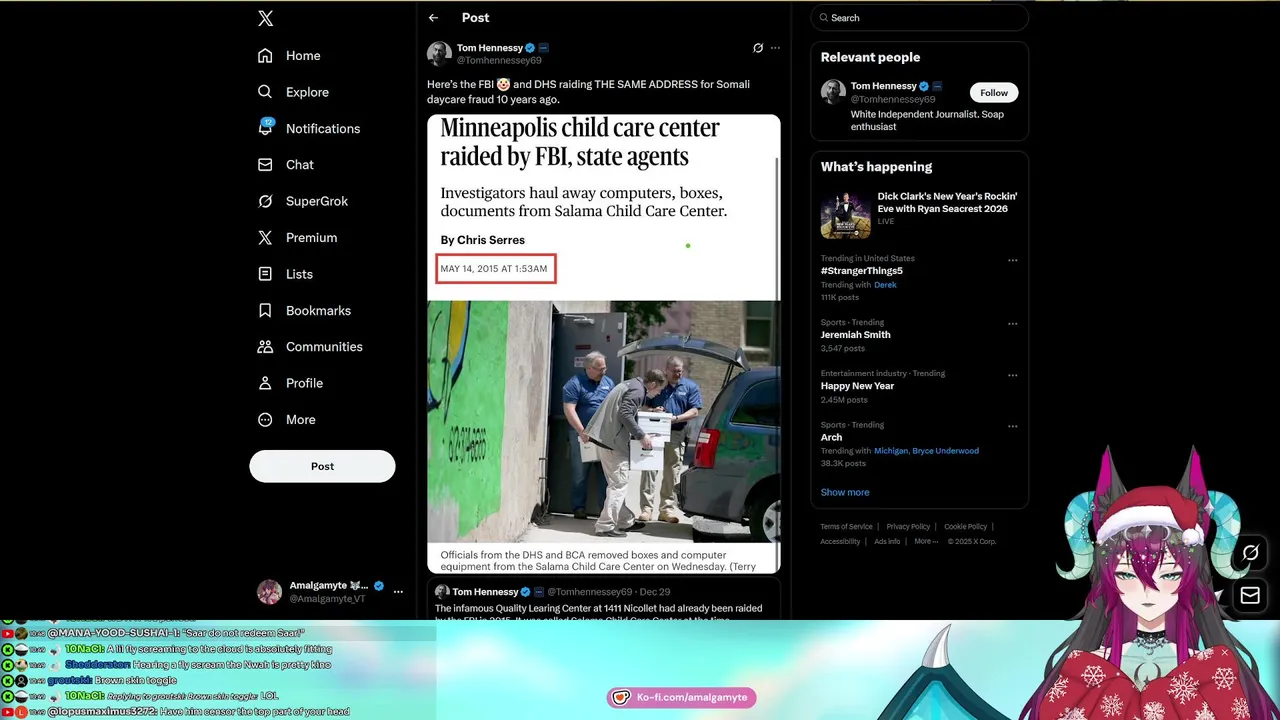
Task: Open Tom Hennessy in Relevant people
Action: click(x=883, y=86)
